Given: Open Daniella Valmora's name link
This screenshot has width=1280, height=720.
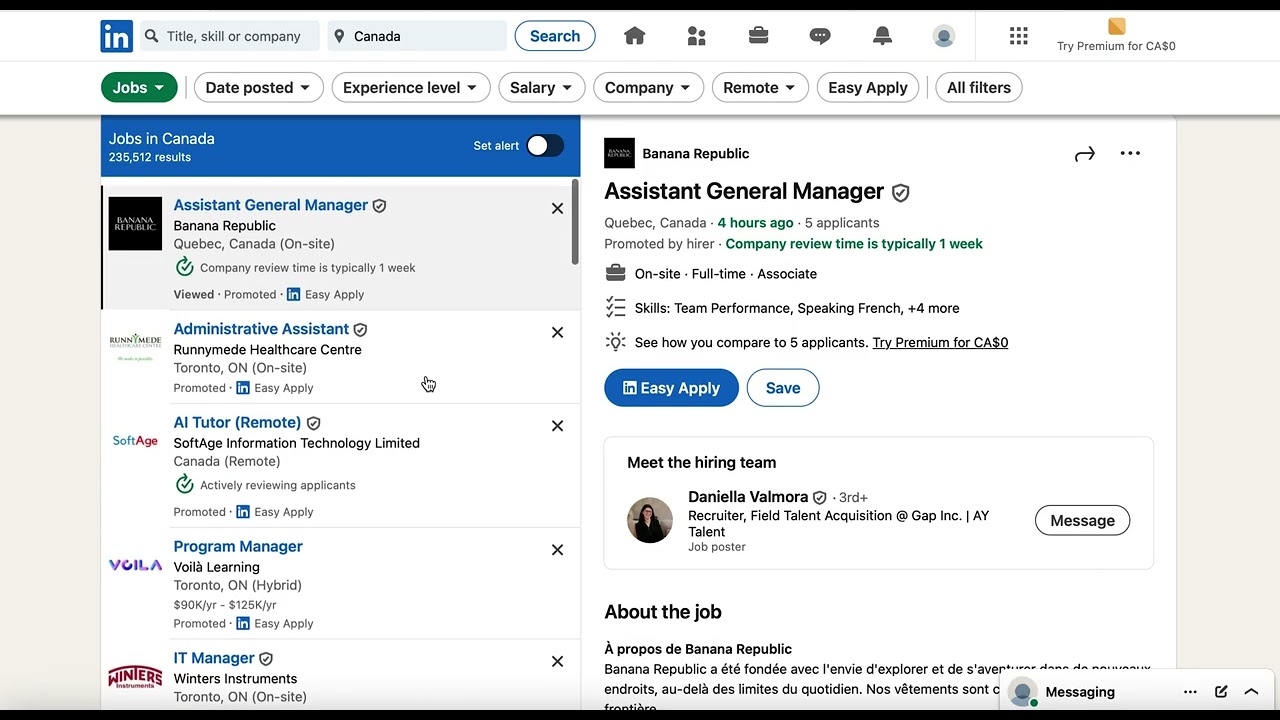Looking at the screenshot, I should tap(748, 497).
